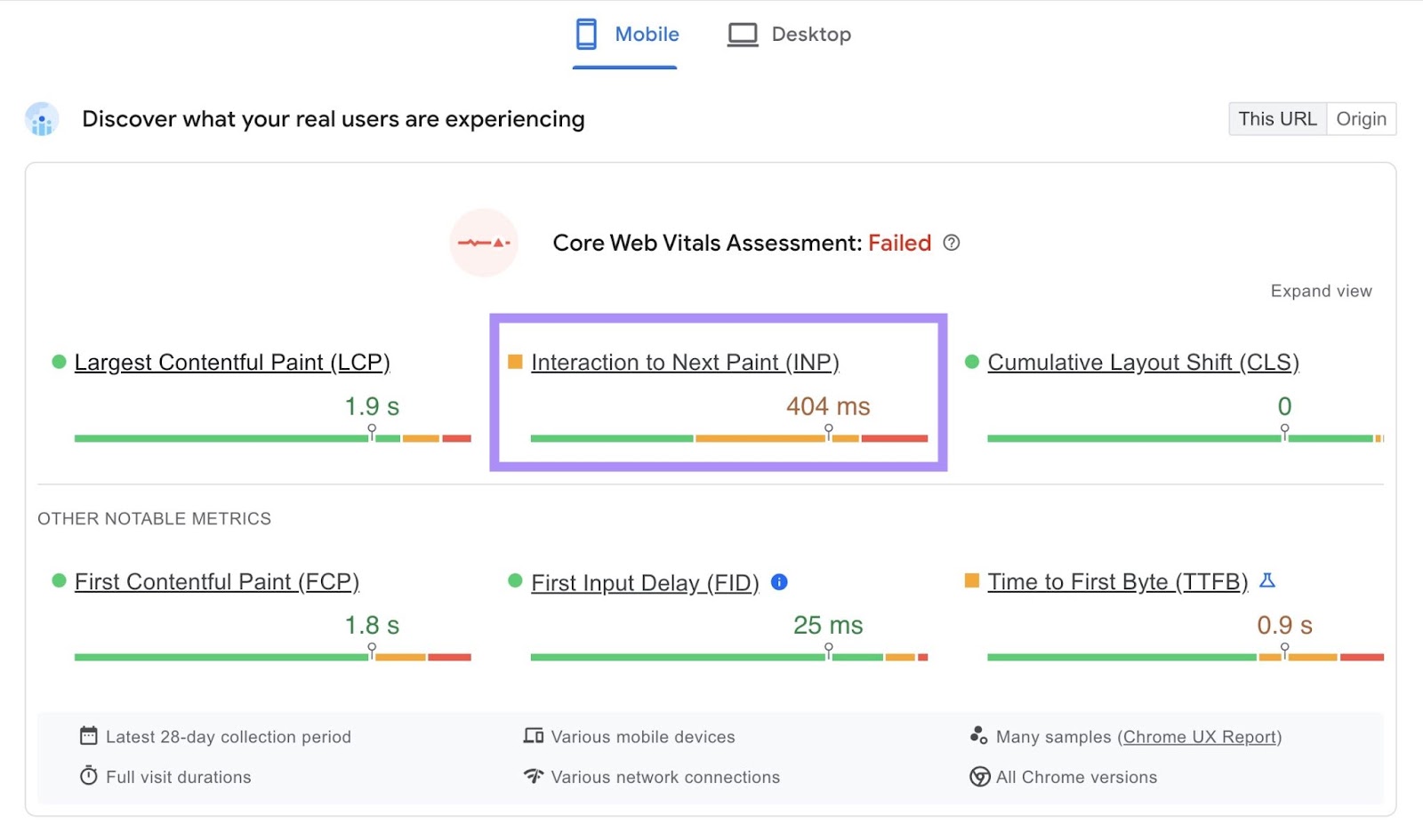Click the calendar icon for collection period
This screenshot has width=1423, height=840.
89,736
